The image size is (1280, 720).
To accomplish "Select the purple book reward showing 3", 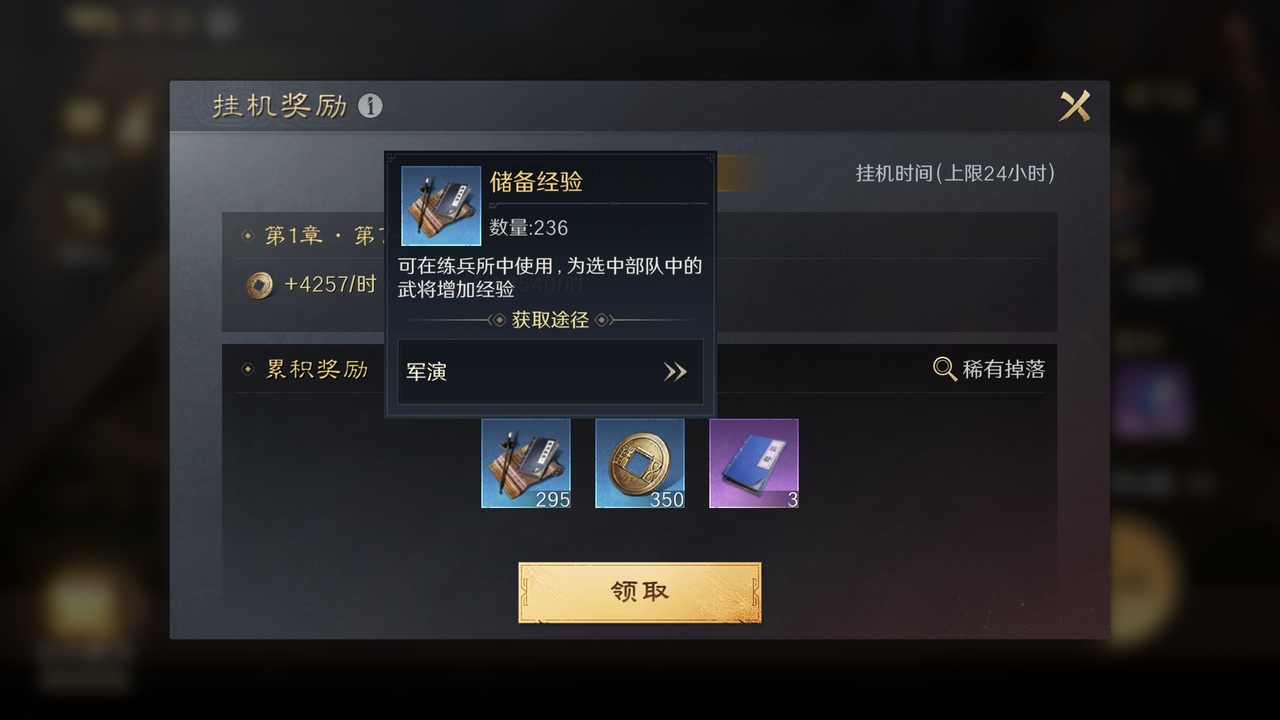I will pos(754,463).
